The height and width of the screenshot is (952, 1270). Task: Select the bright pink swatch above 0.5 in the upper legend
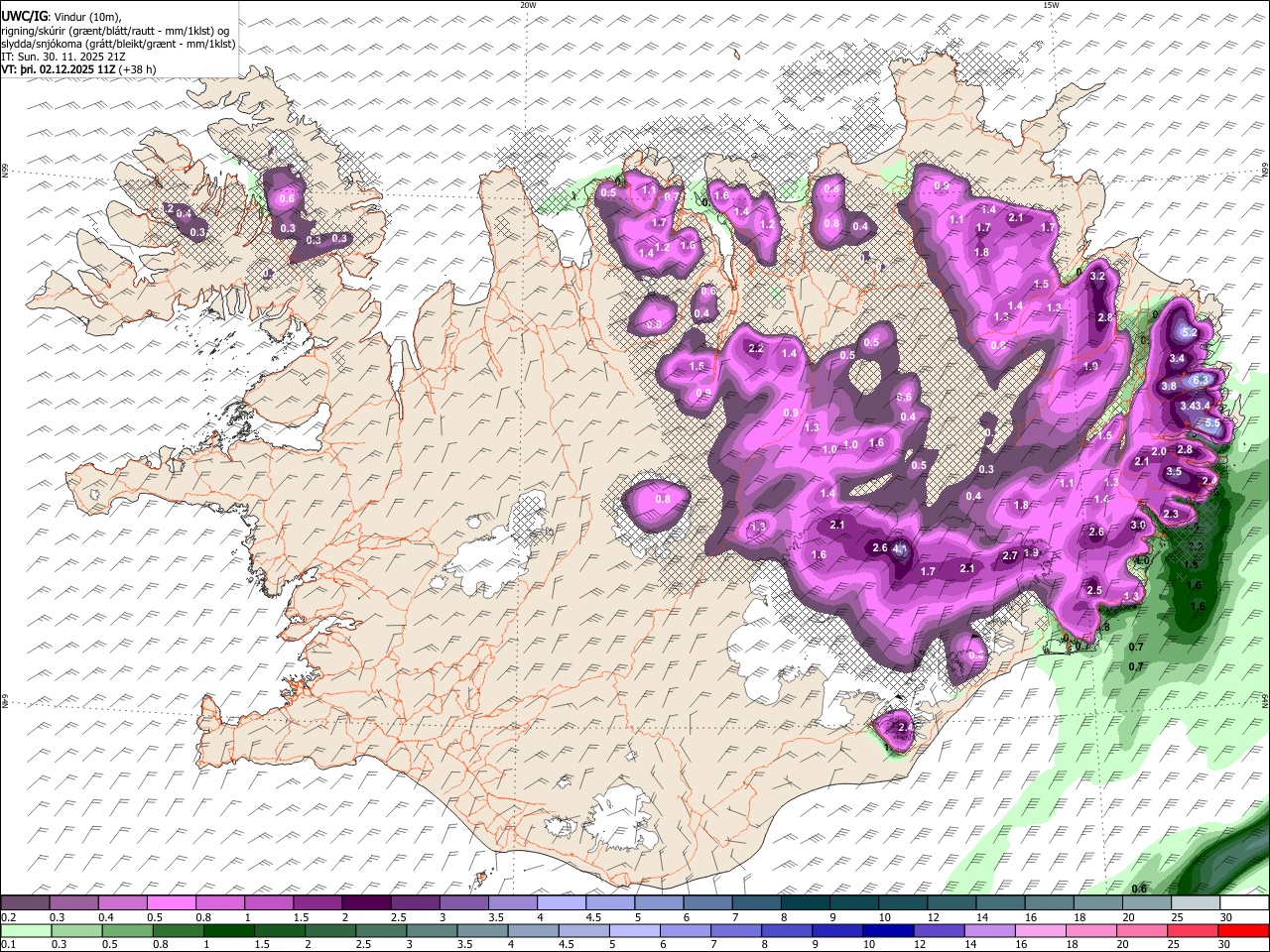tap(171, 900)
